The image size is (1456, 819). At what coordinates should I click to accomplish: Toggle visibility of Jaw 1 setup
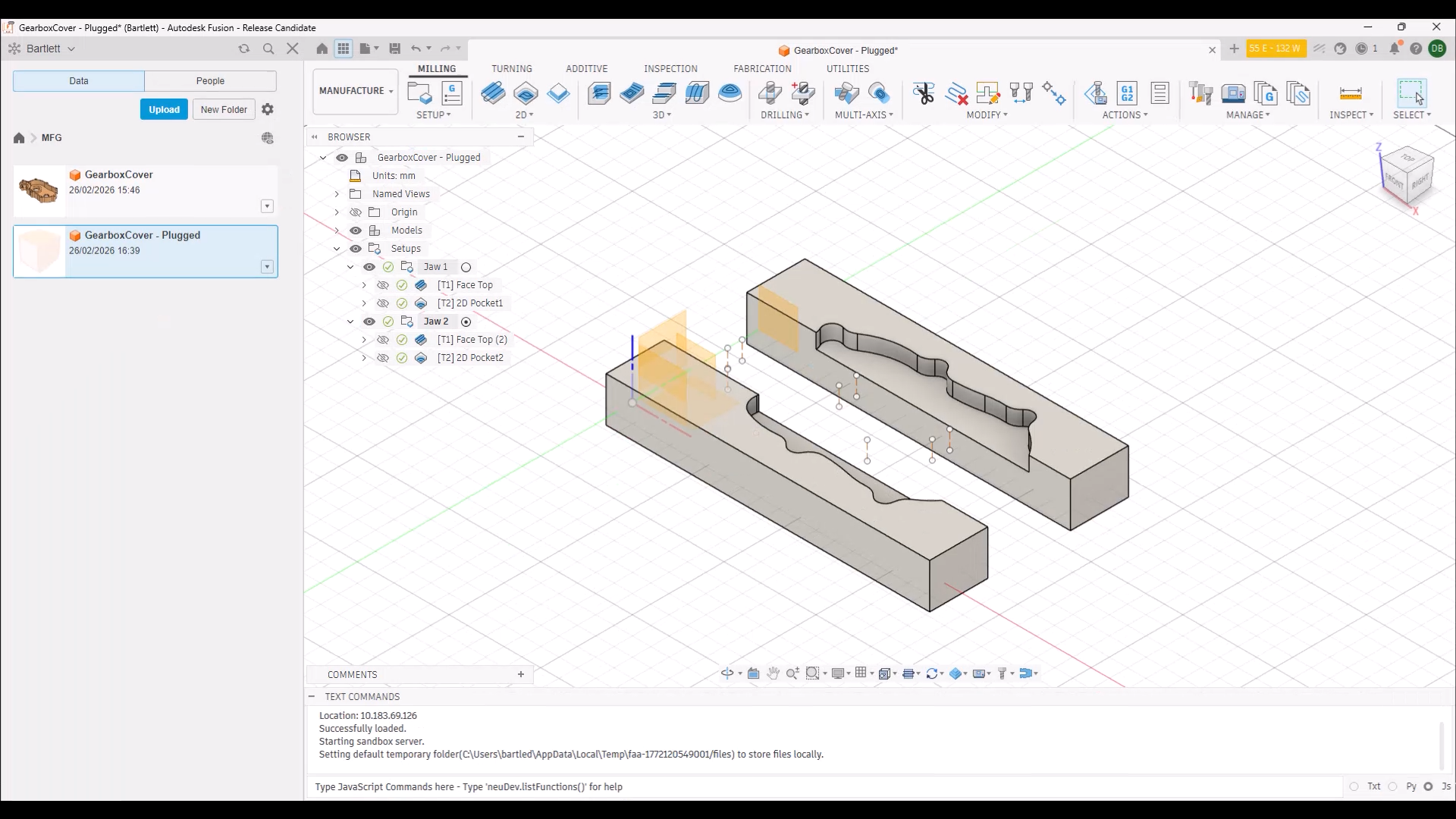369,267
